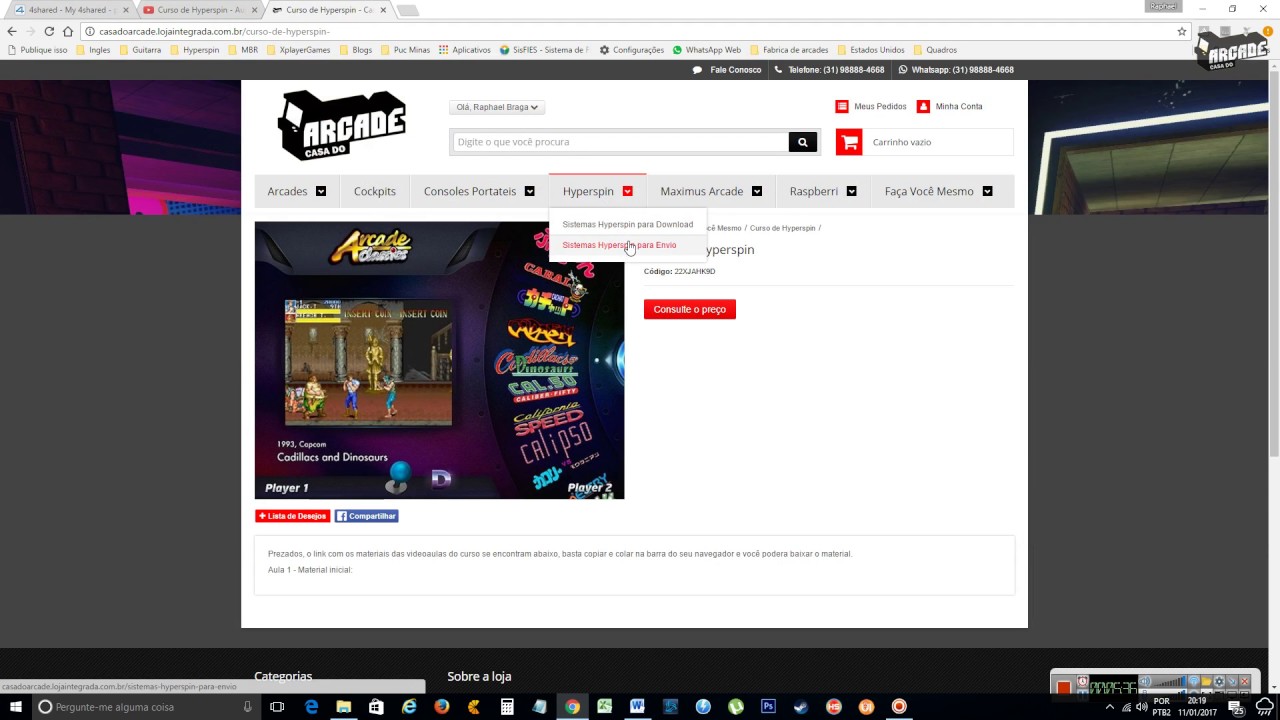Expand the Faça Você Mesmo menu arrow
Viewport: 1280px width, 720px height.
(987, 191)
